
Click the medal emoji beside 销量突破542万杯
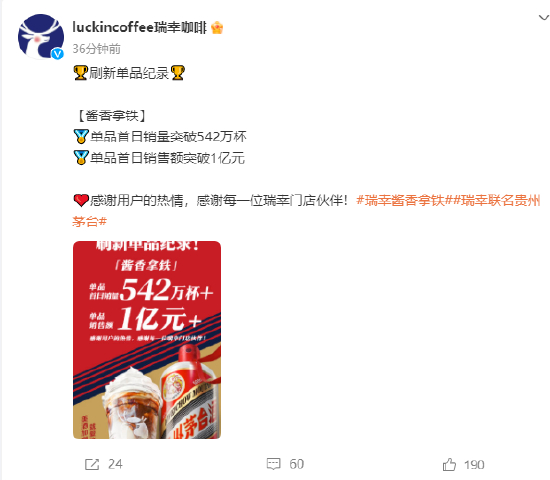[x=81, y=136]
